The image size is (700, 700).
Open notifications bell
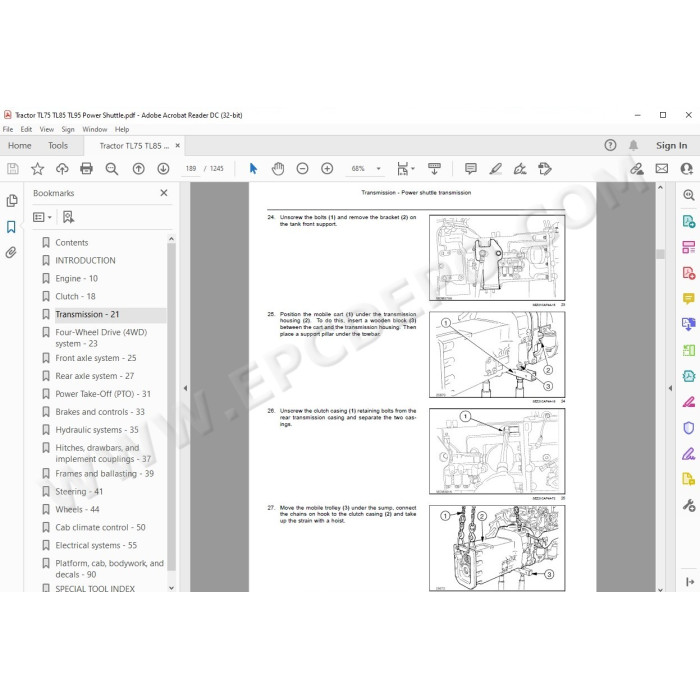pyautogui.click(x=633, y=145)
